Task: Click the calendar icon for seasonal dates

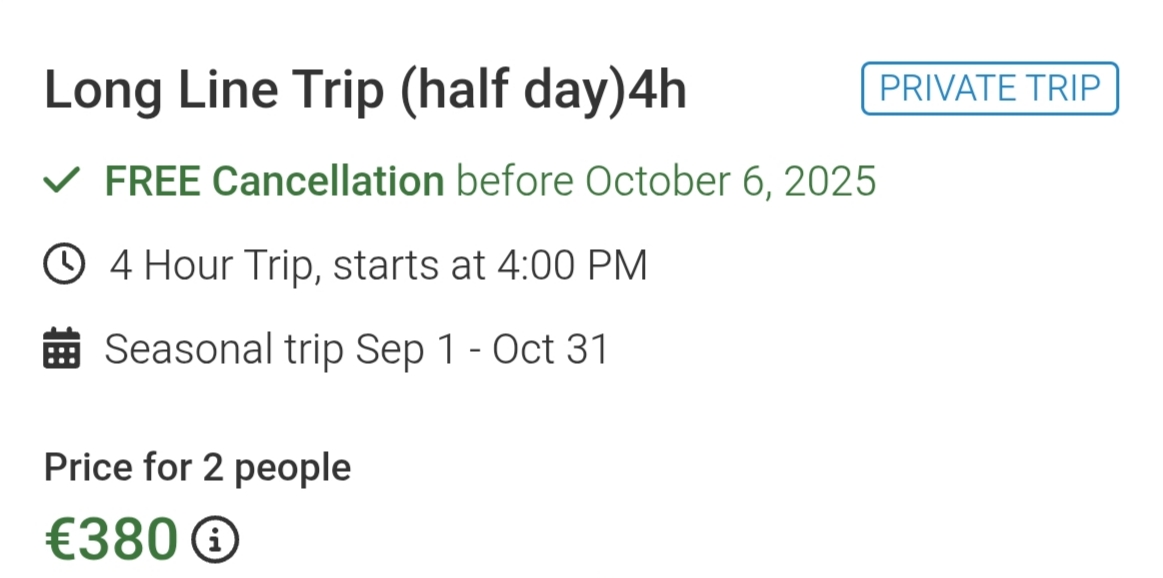Action: (62, 350)
